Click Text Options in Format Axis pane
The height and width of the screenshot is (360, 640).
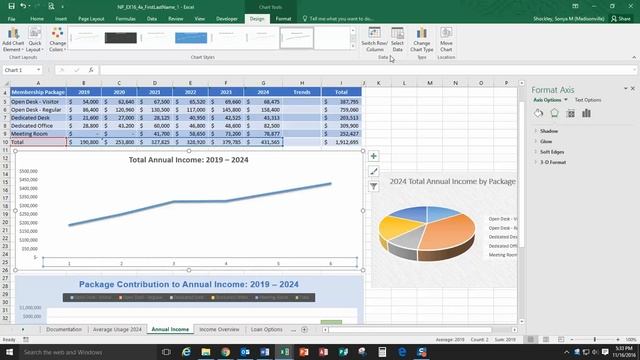tap(588, 100)
